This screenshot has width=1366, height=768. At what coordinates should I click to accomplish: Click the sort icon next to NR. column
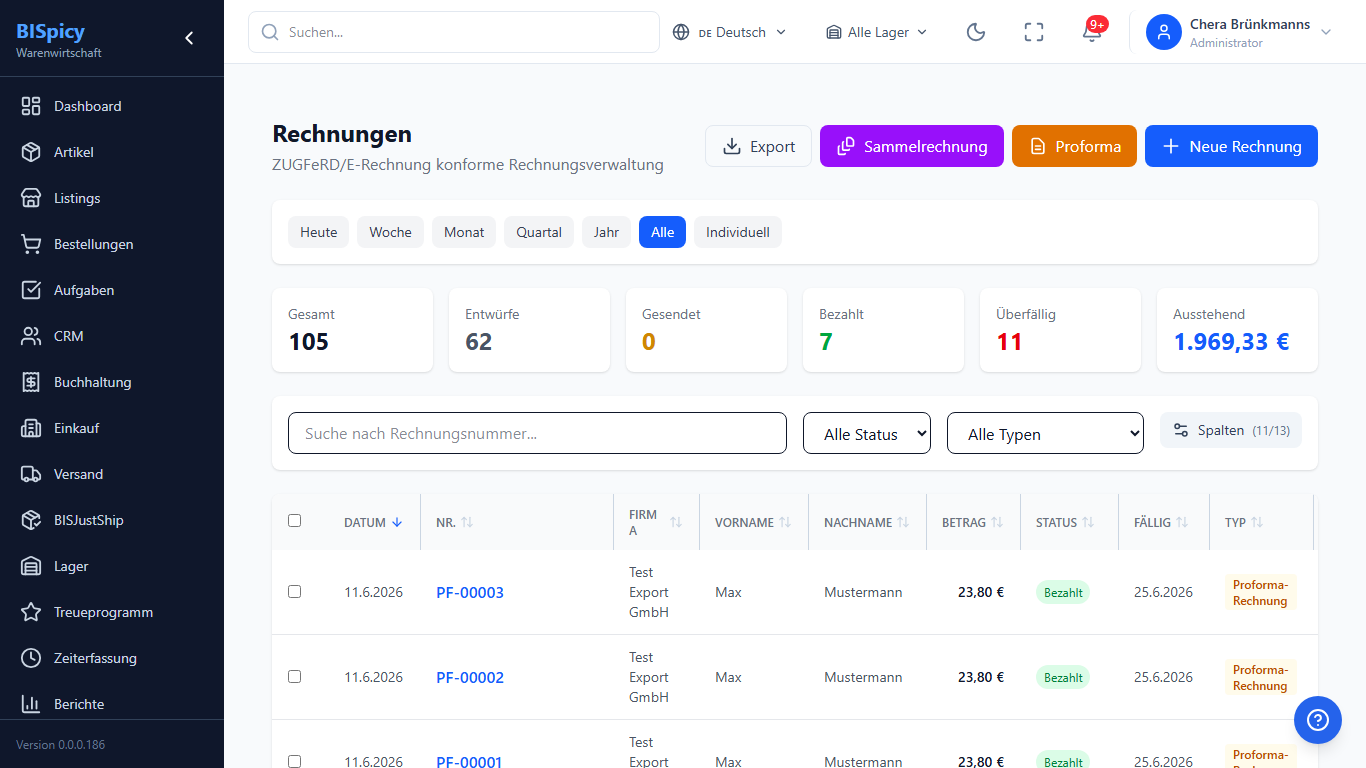pyautogui.click(x=467, y=522)
